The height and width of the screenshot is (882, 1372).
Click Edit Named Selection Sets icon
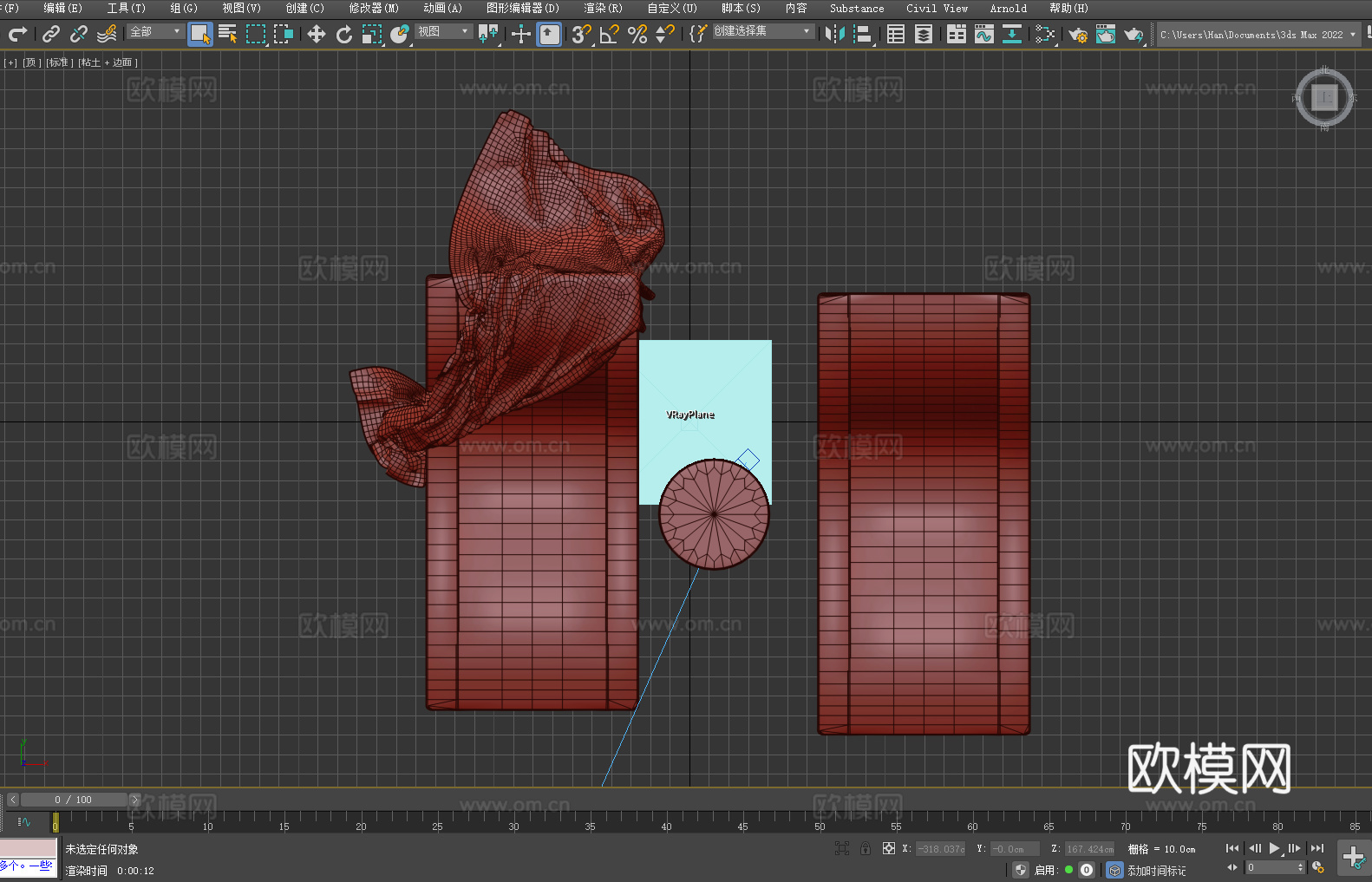tap(698, 34)
